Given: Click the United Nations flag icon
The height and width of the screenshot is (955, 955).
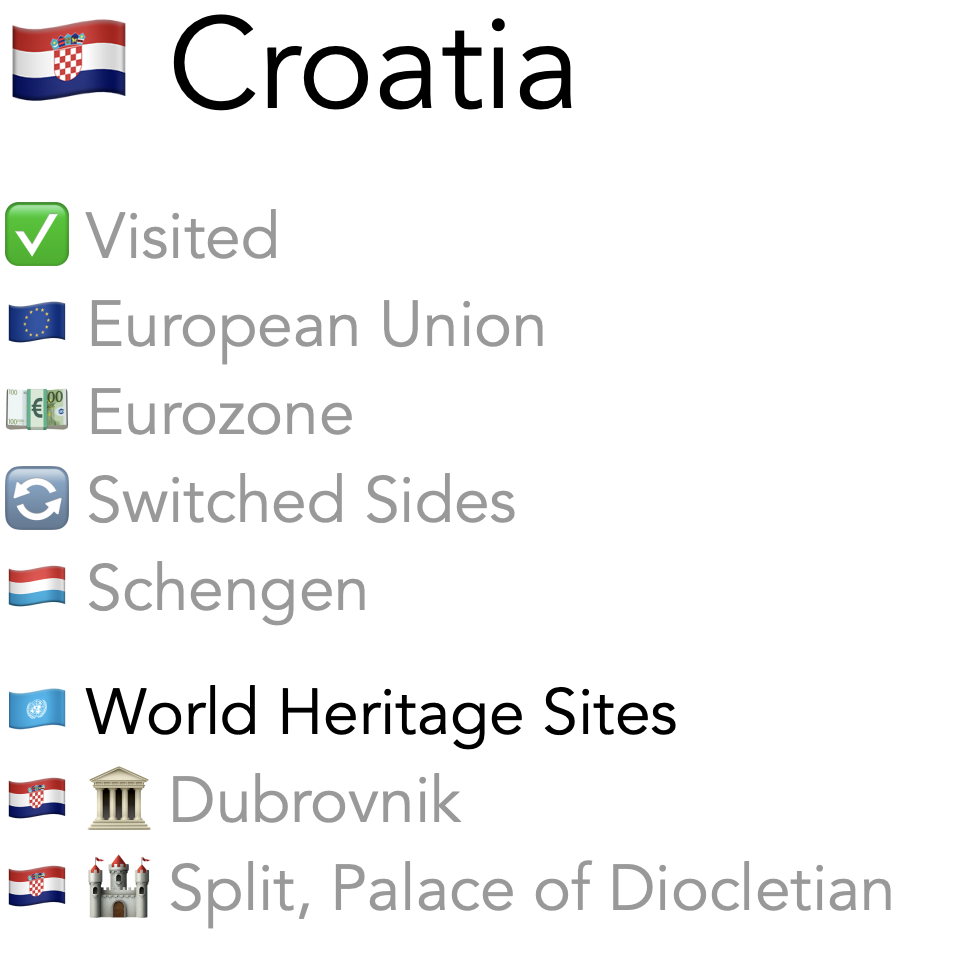Looking at the screenshot, I should point(37,711).
